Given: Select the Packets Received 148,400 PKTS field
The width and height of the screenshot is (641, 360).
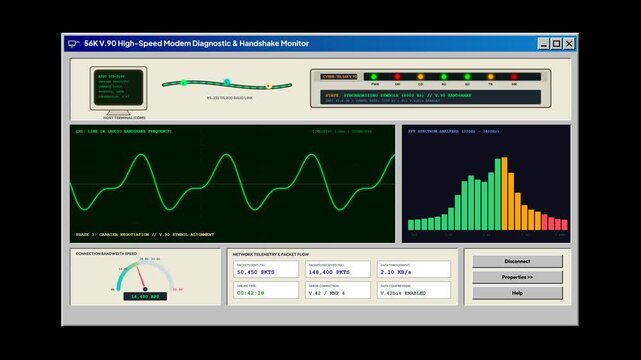Looking at the screenshot, I should pos(338,269).
